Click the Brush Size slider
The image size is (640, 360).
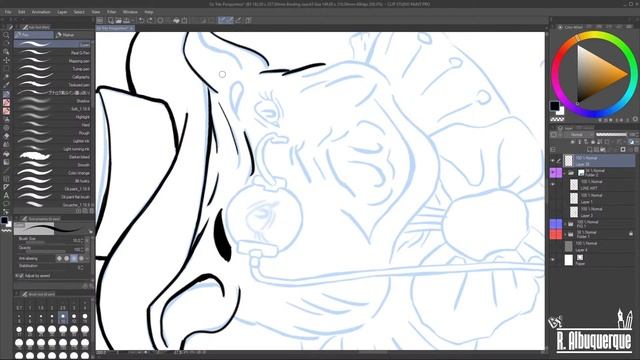[x=46, y=242]
